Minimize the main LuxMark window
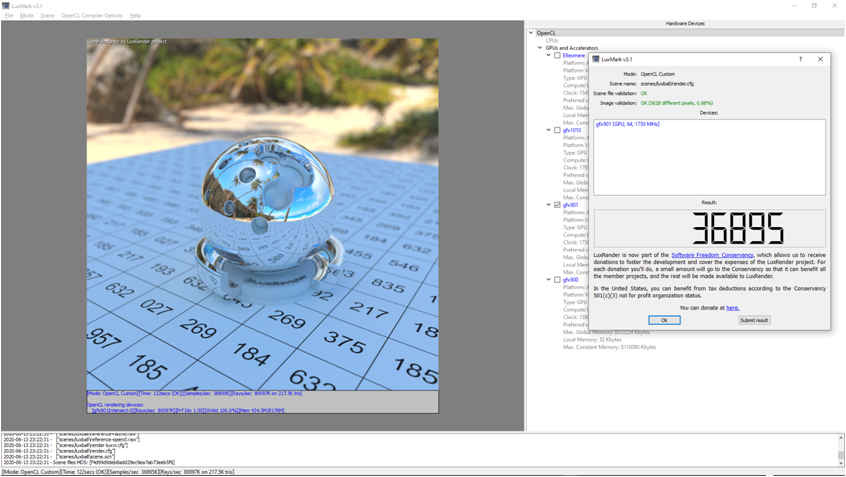Screen dimensions: 846x477 (x=794, y=5)
